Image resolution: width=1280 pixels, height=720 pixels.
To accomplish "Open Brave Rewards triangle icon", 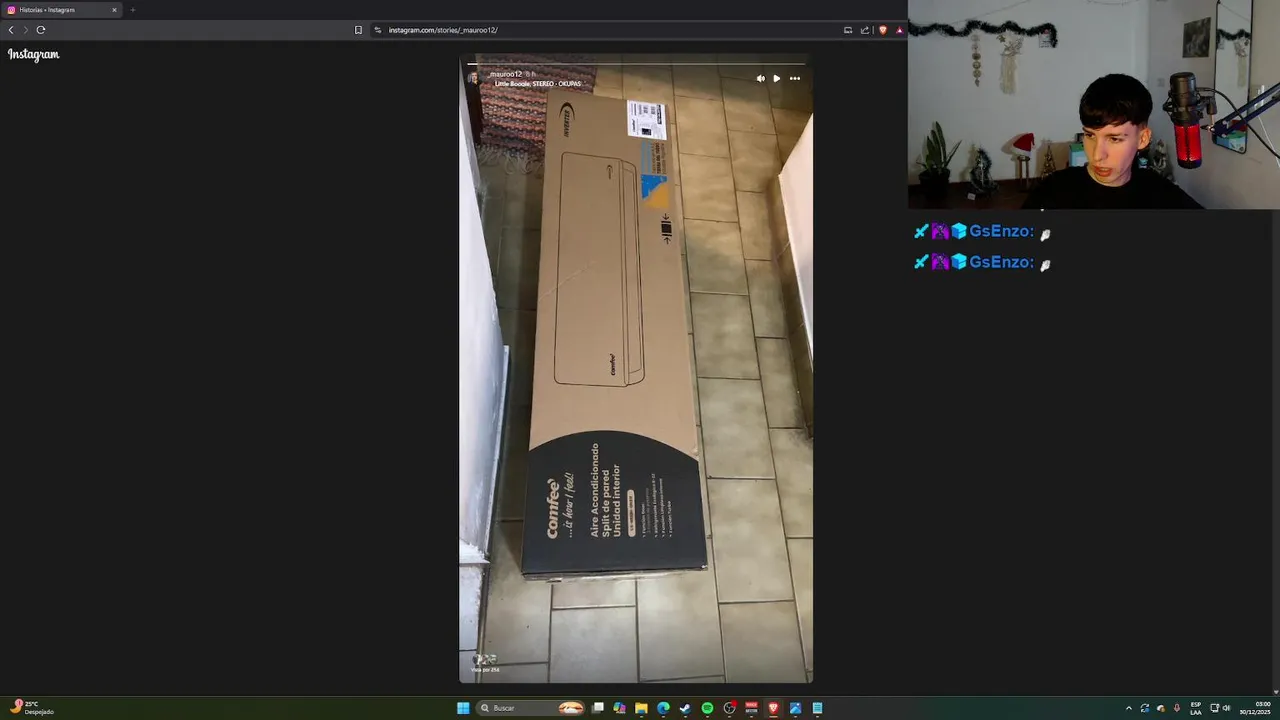I will 899,30.
